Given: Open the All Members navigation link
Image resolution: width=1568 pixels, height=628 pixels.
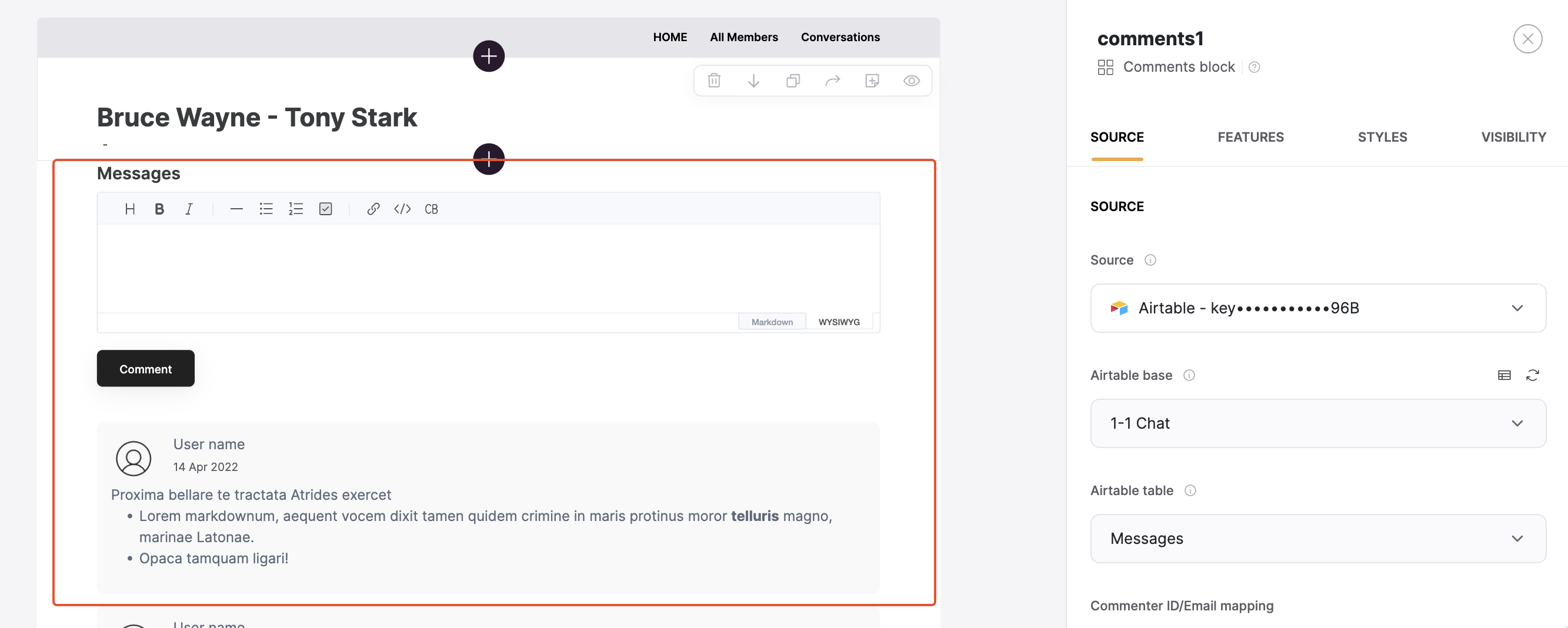Looking at the screenshot, I should coord(744,37).
